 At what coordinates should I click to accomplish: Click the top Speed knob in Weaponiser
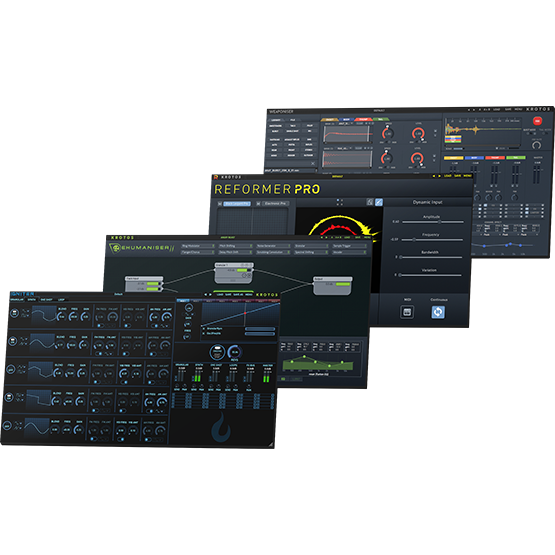(387, 134)
